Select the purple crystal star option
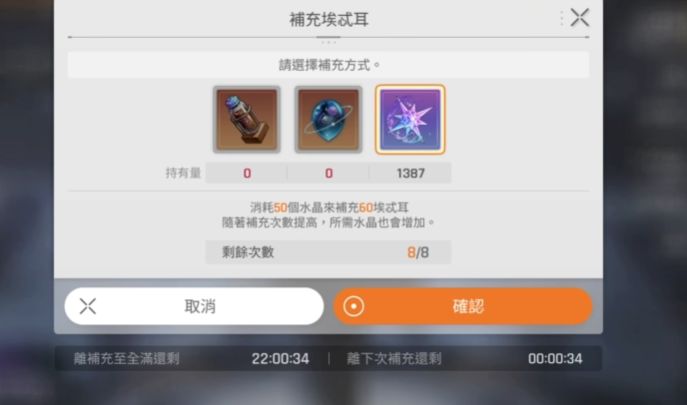Screen dimensions: 687x405 tap(410, 120)
